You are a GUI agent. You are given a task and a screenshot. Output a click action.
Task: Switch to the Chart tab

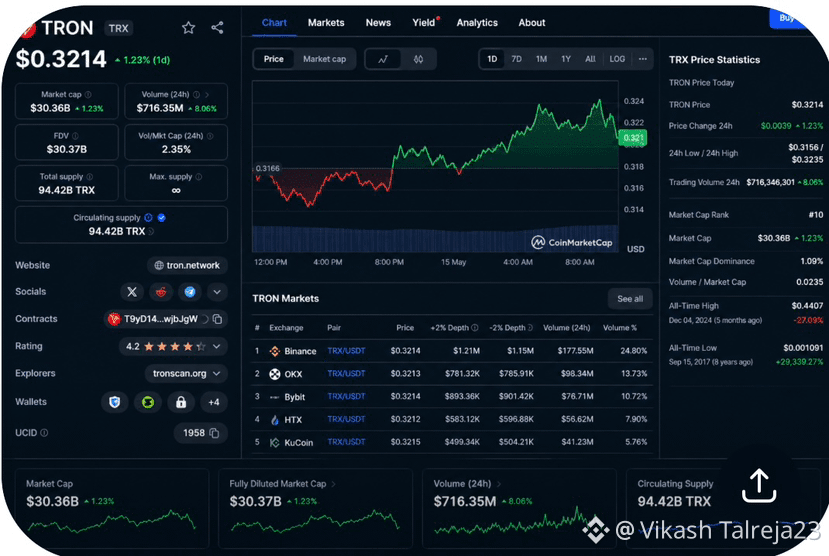point(274,23)
